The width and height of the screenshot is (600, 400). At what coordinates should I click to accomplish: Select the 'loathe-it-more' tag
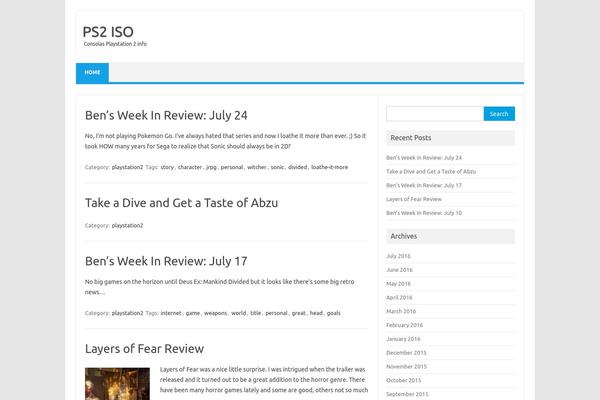(x=329, y=167)
